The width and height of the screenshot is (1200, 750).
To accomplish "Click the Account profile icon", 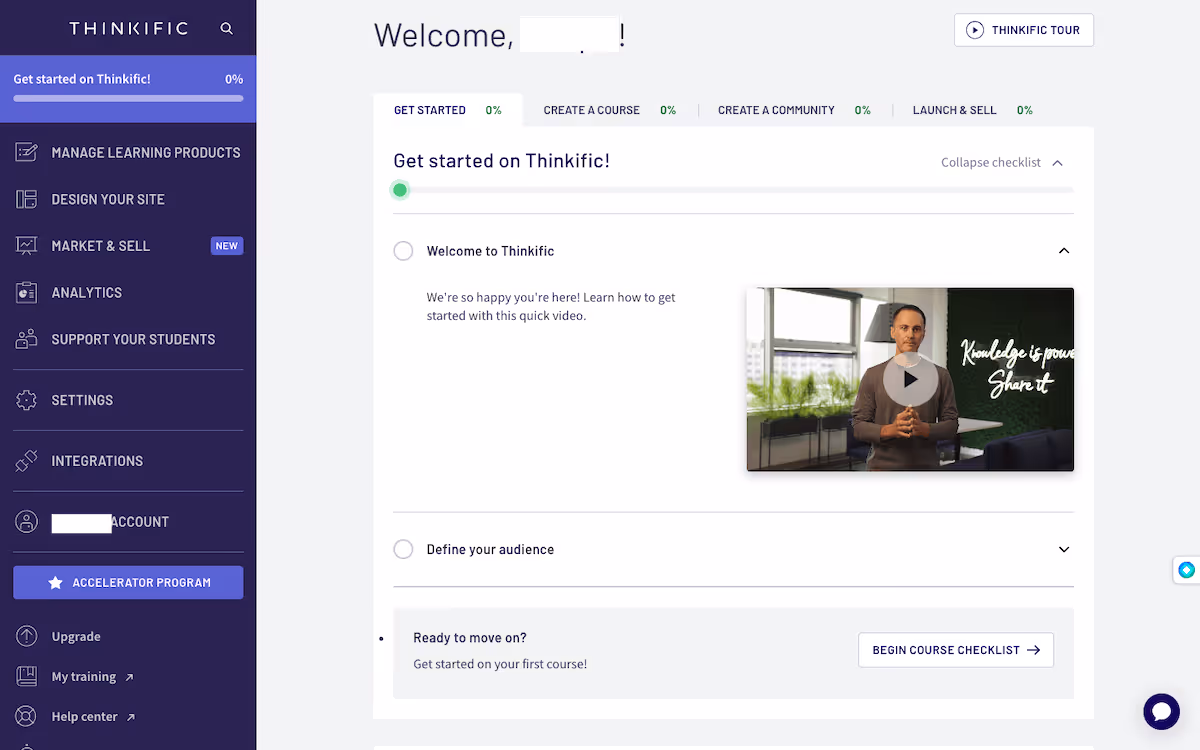I will pyautogui.click(x=27, y=522).
